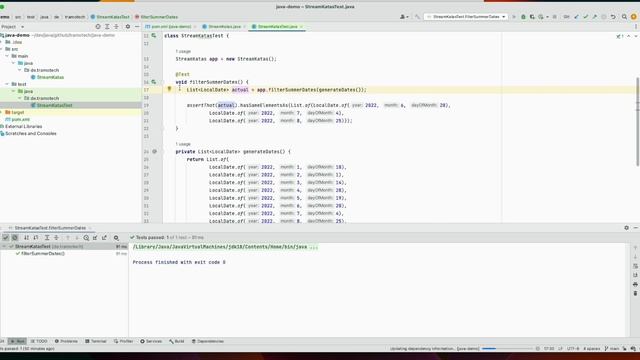640x360 pixels.
Task: Open the Profiler tool window tab
Action: click(x=123, y=341)
